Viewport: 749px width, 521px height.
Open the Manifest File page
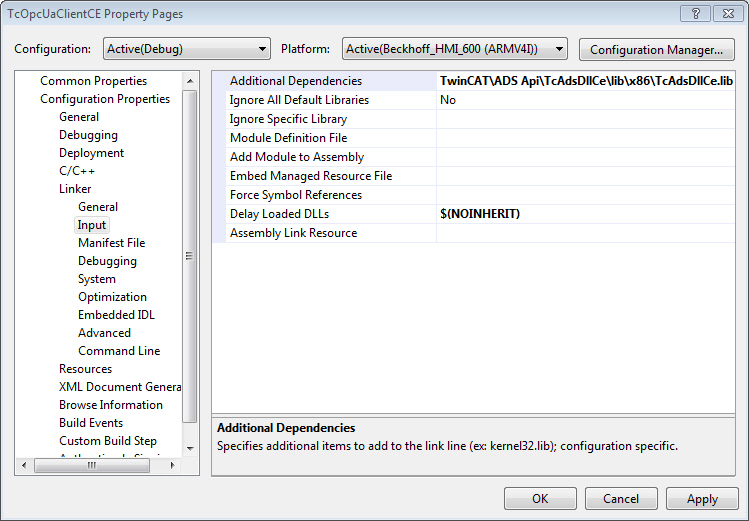click(111, 243)
